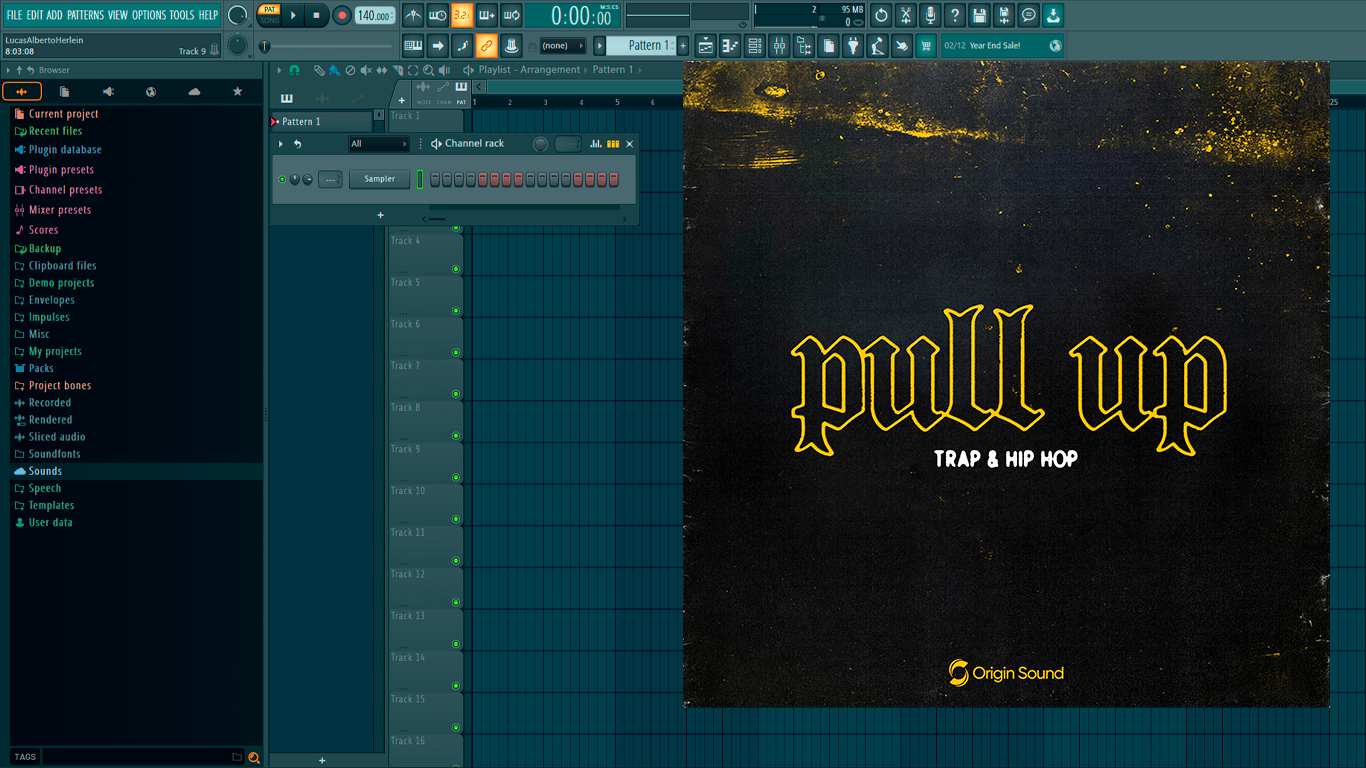1366x768 pixels.
Task: Save project with the floppy disk icon
Action: pyautogui.click(x=979, y=15)
